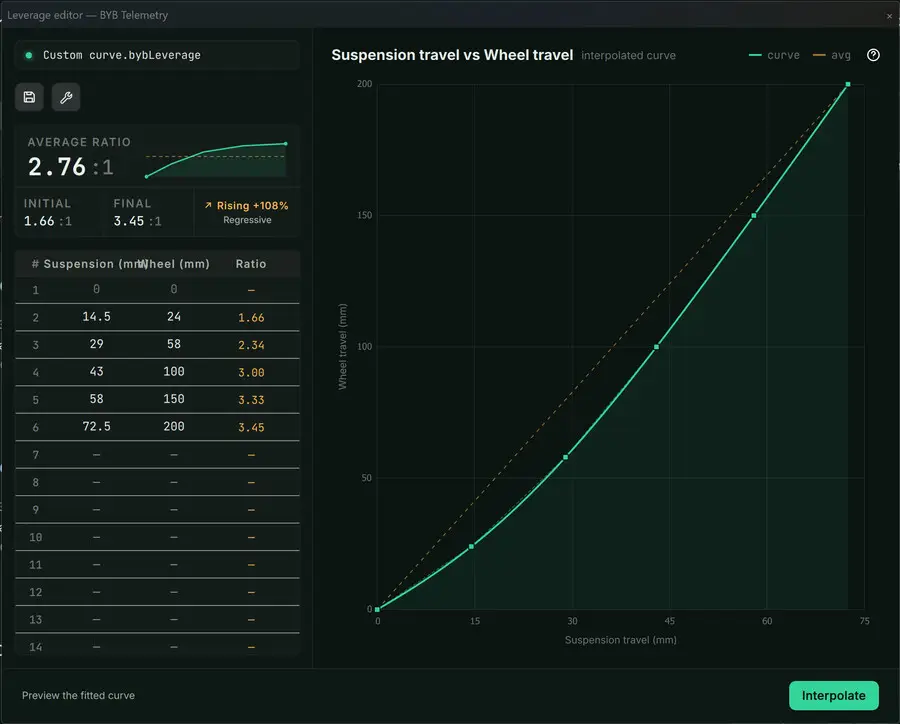Click the Rising +108% indicator

[247, 206]
